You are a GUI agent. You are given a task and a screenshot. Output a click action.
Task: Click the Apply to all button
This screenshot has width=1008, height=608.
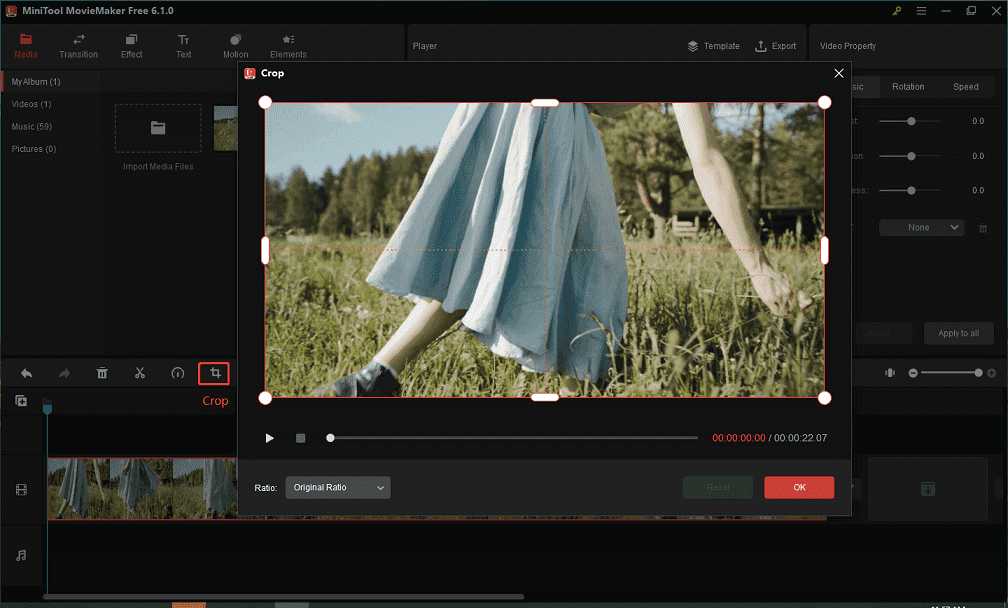pos(958,333)
